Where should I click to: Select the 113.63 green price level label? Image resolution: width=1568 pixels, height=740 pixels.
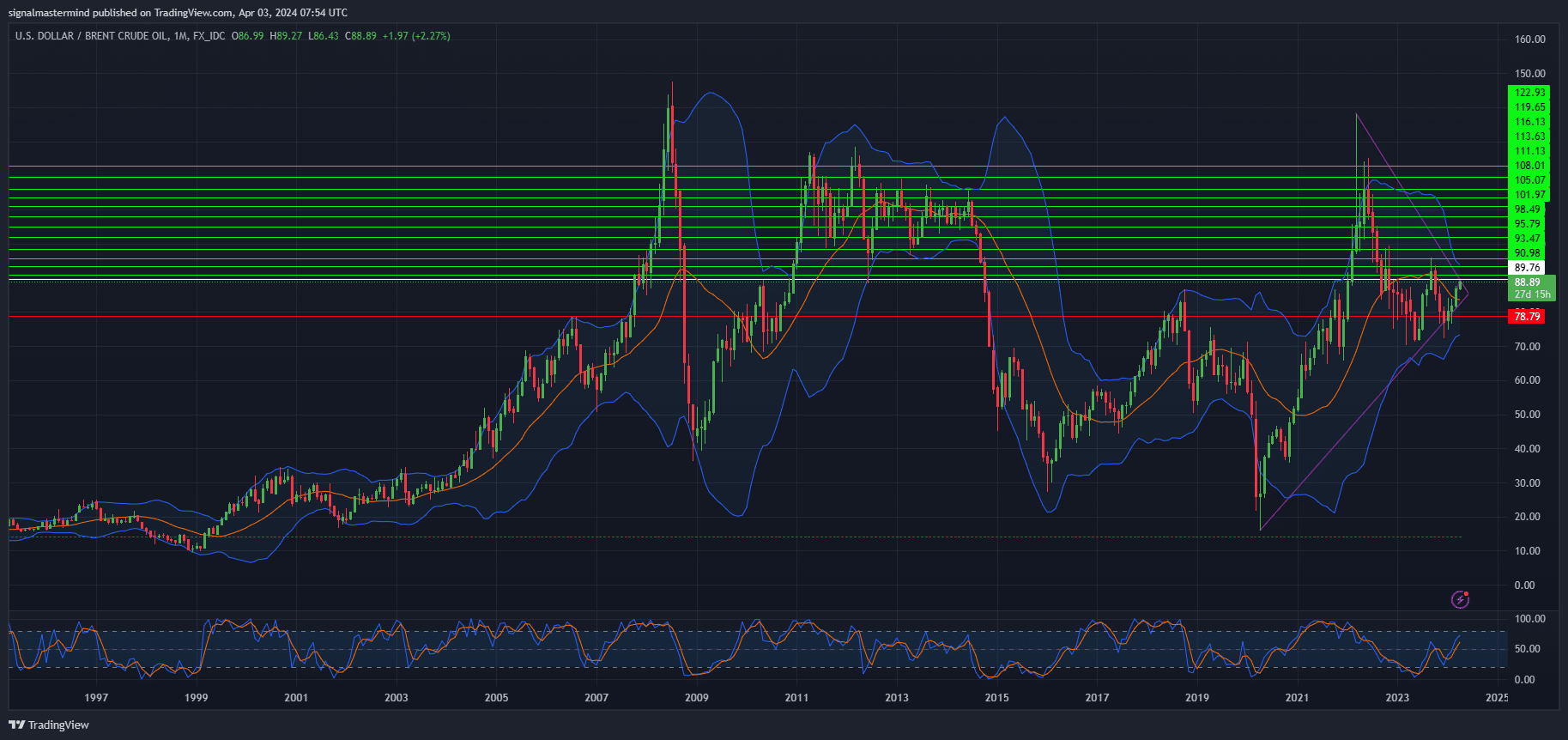(1529, 136)
